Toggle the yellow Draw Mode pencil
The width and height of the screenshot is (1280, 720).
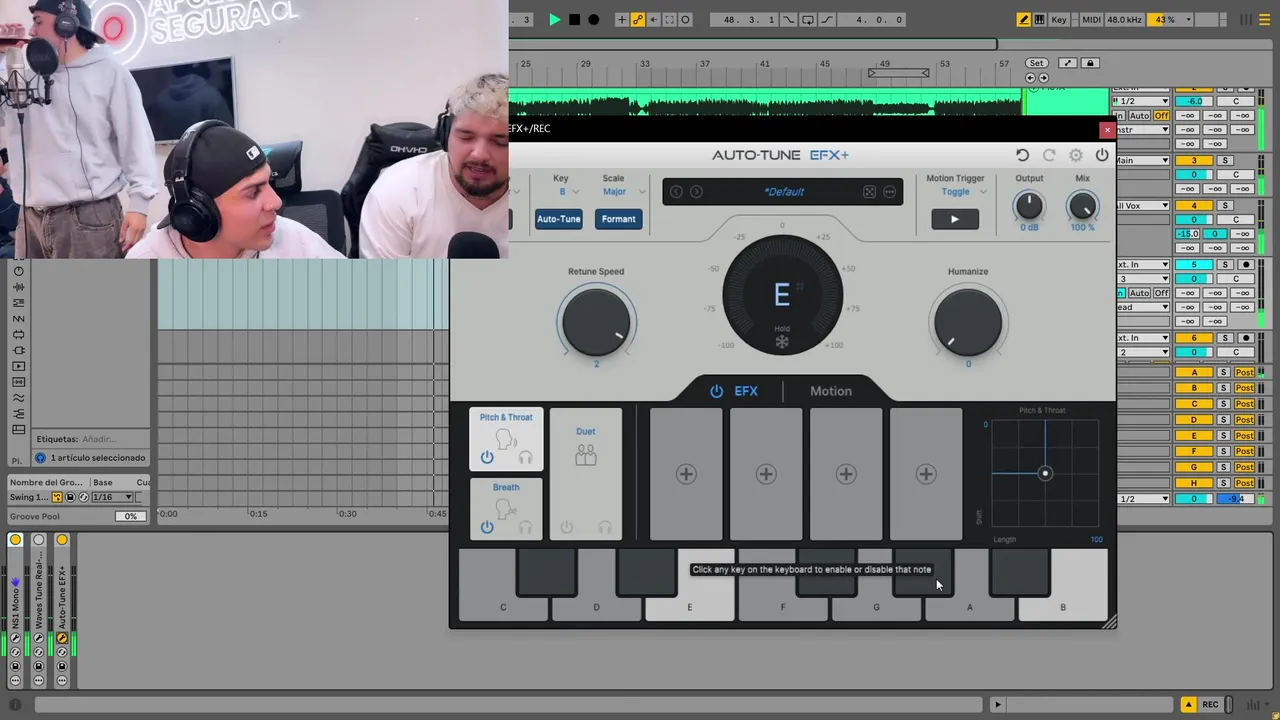(x=1023, y=19)
